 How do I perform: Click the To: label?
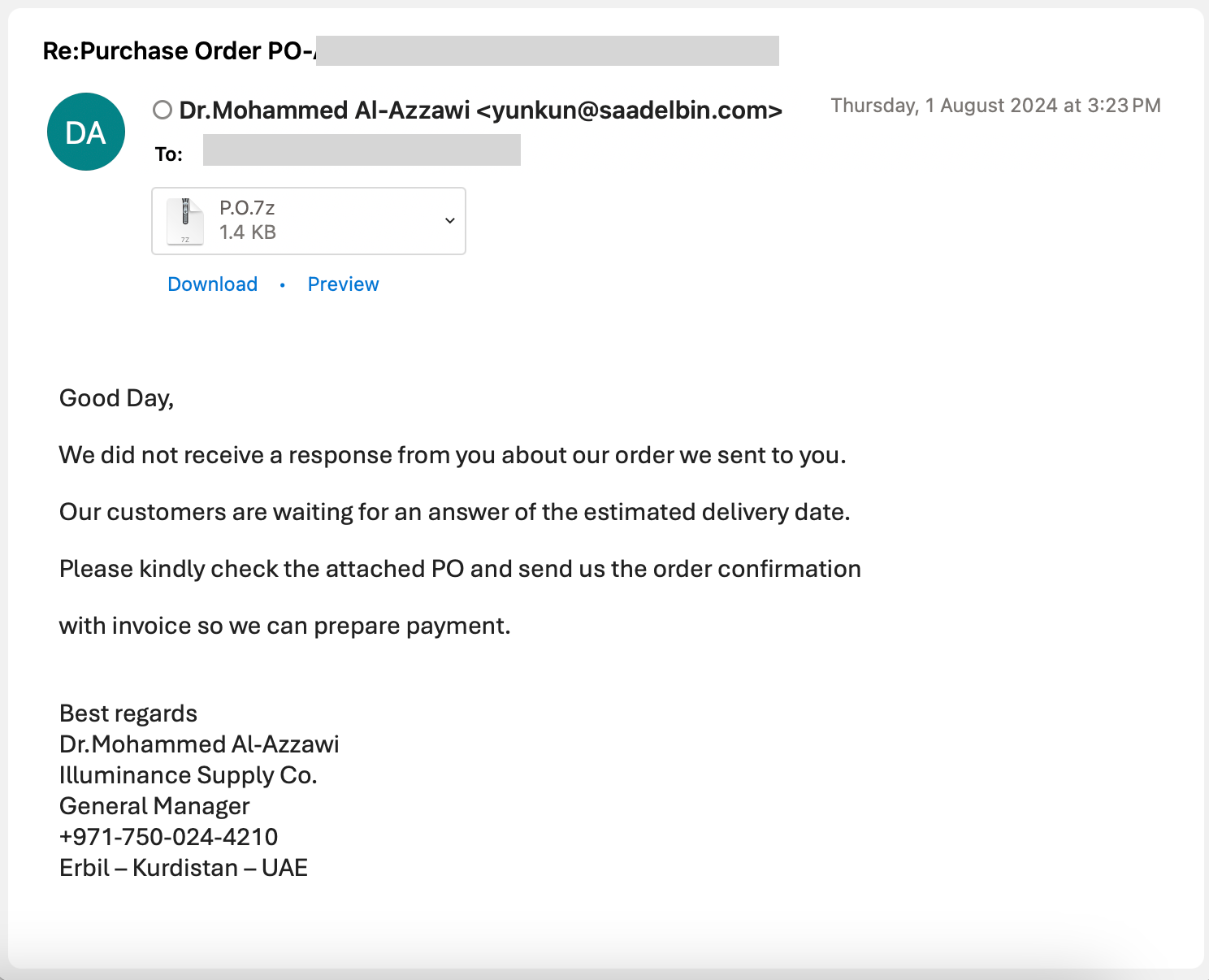coord(169,154)
